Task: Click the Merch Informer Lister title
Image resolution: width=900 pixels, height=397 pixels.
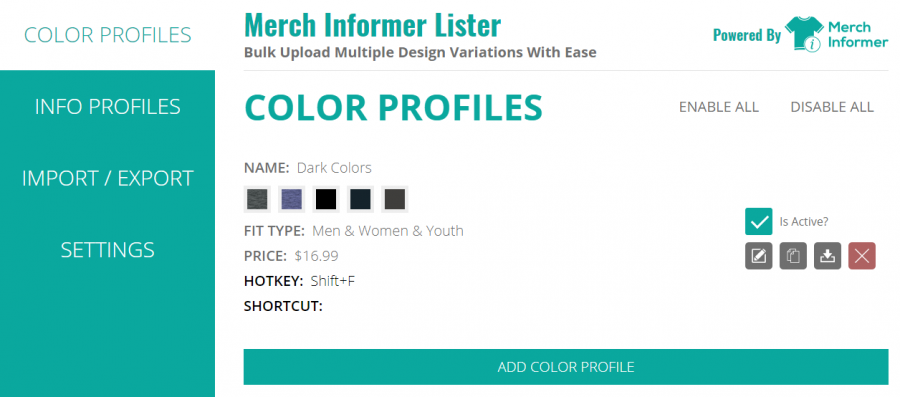Action: pos(373,25)
